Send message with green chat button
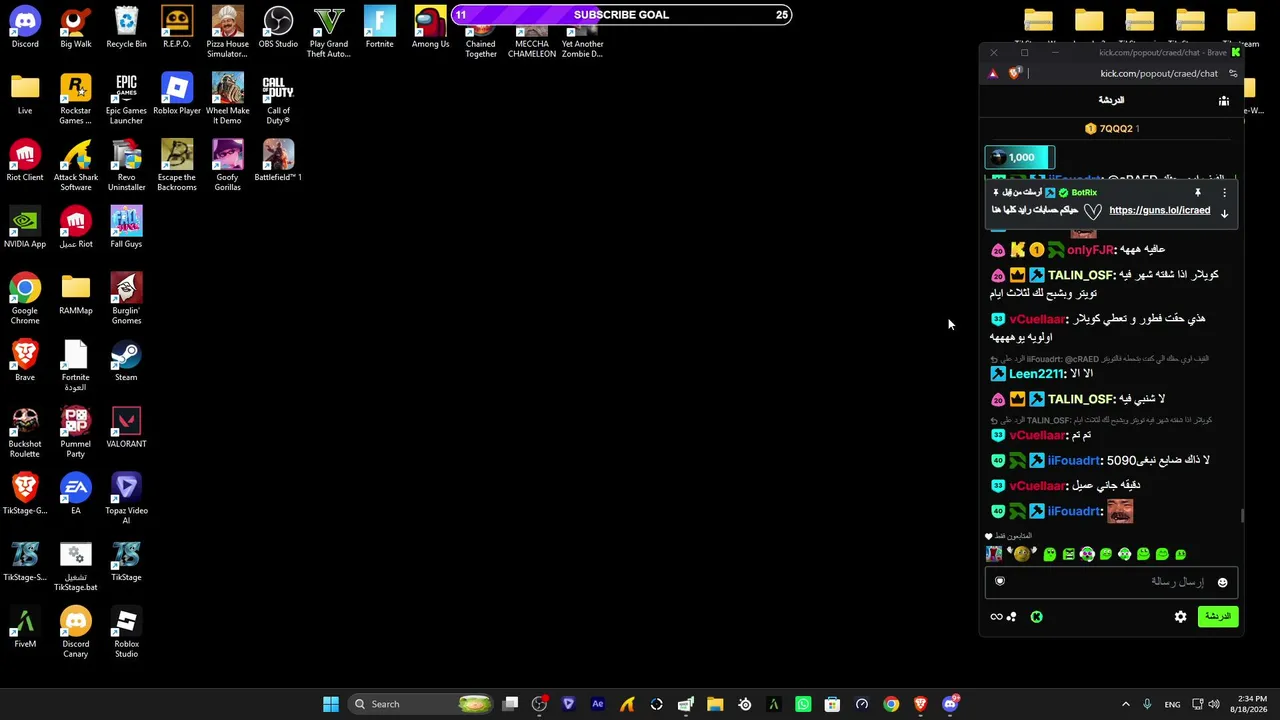1280x720 pixels. click(x=1218, y=616)
